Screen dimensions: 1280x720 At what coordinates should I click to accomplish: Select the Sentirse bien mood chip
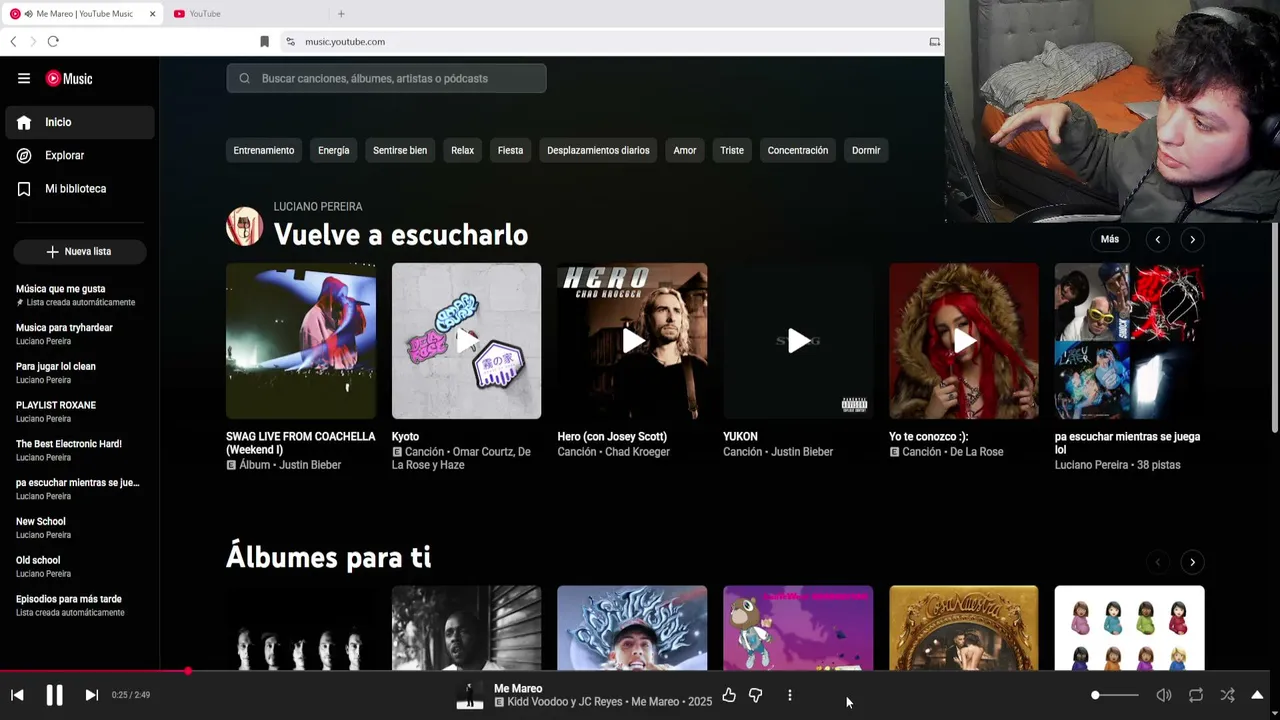pos(400,150)
